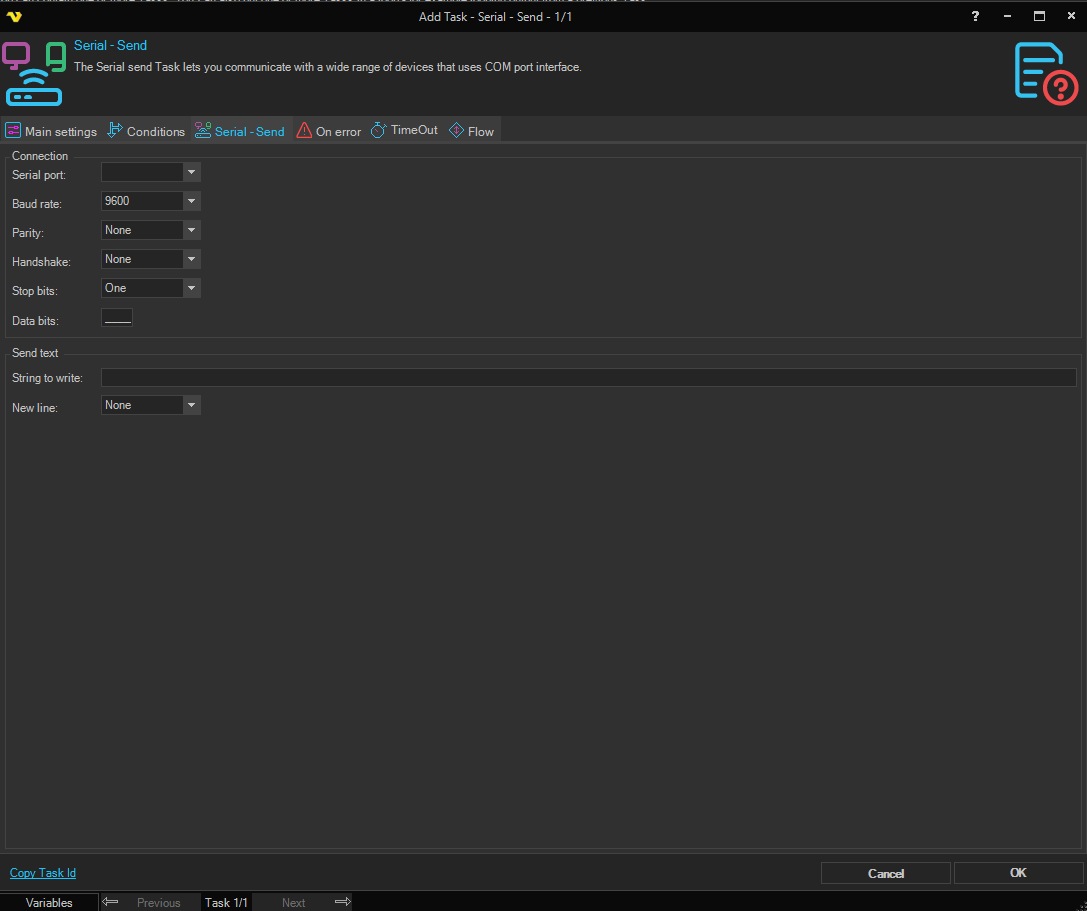Open the On error tab
Image resolution: width=1087 pixels, height=911 pixels.
(329, 131)
